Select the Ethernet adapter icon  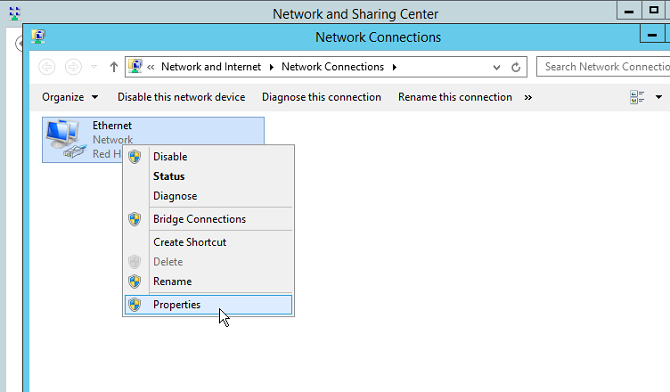coord(65,139)
